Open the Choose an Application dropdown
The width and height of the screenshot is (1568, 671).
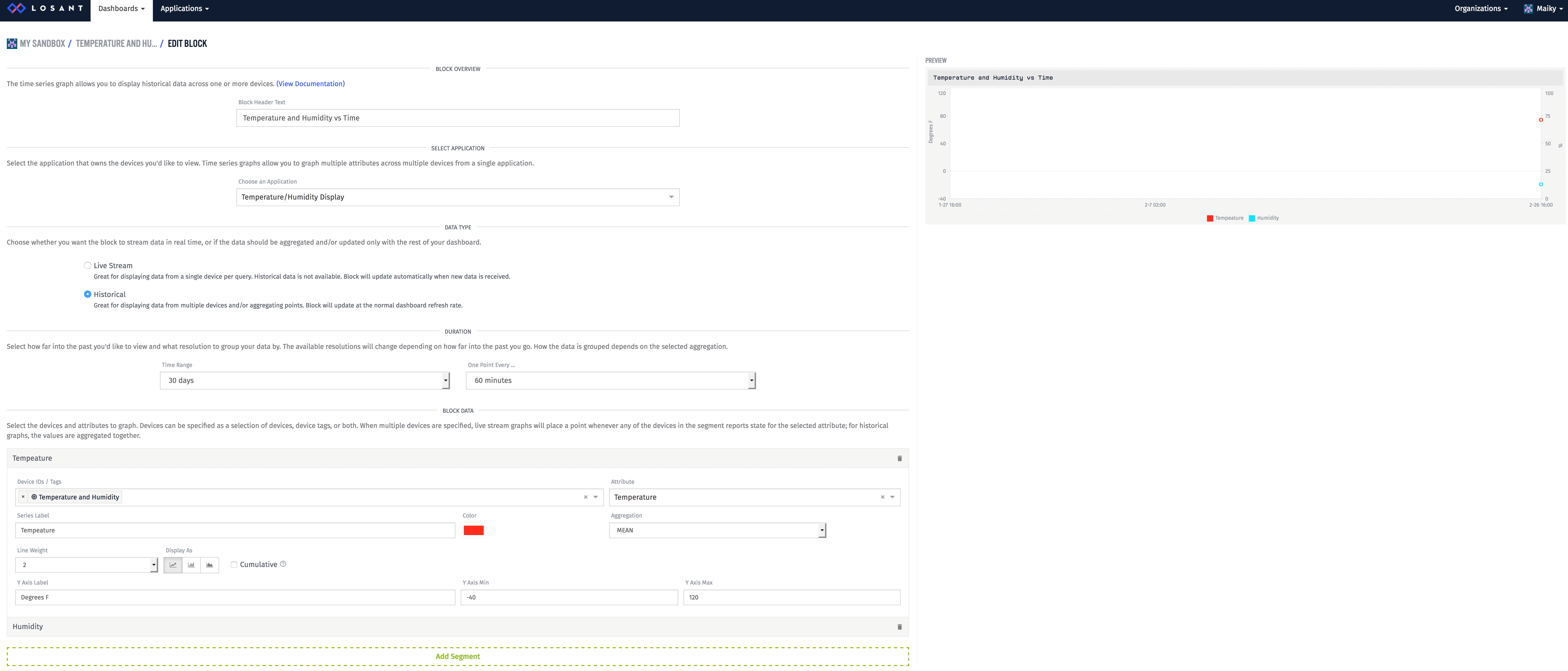tap(458, 197)
